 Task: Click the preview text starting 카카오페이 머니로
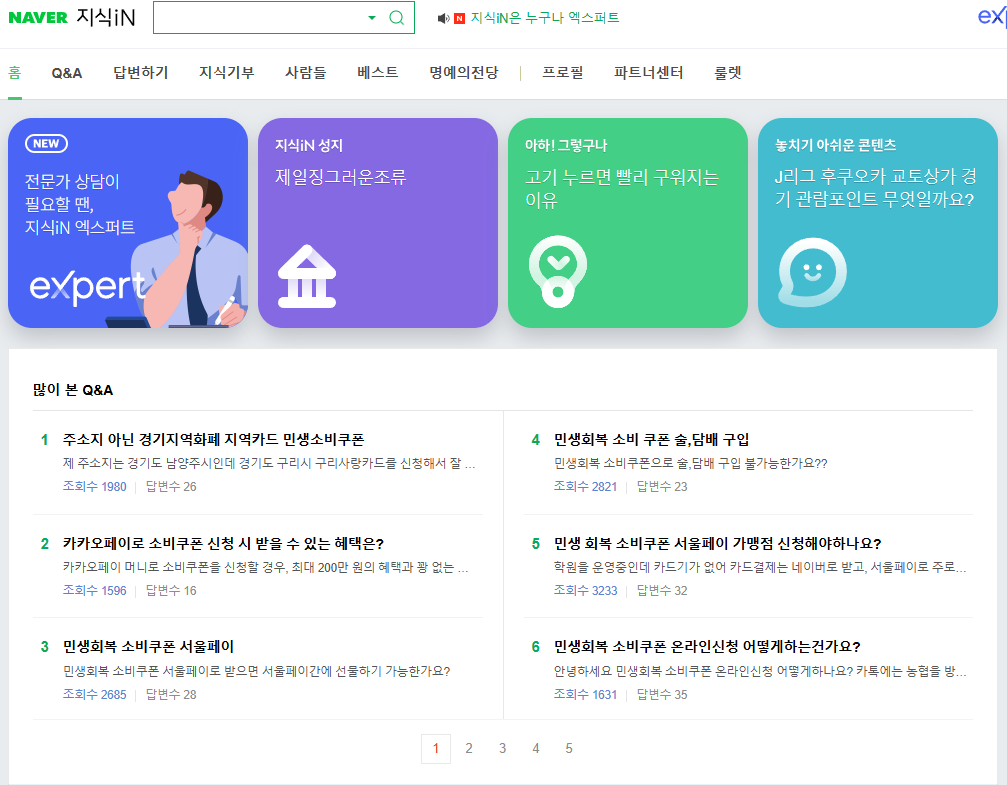[x=265, y=567]
